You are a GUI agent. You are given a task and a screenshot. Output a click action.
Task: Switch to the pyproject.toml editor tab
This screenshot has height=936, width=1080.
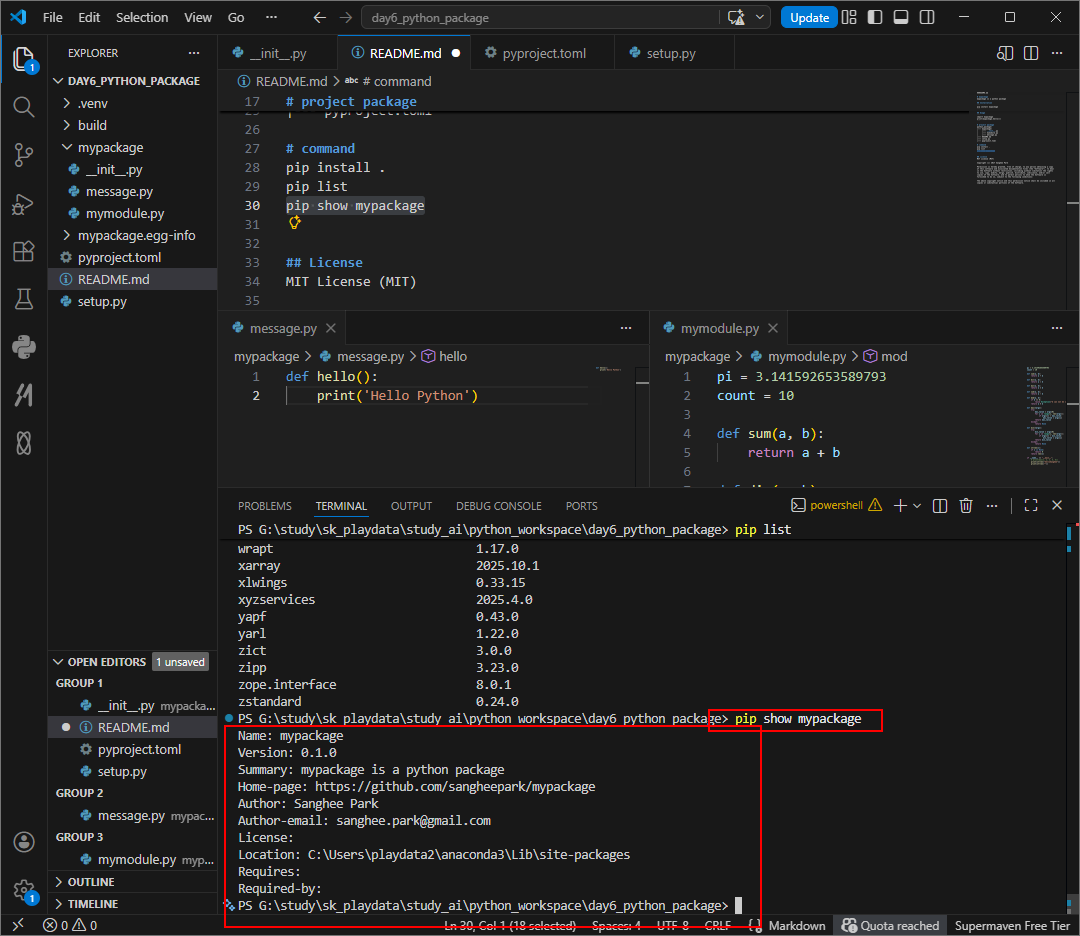(542, 53)
